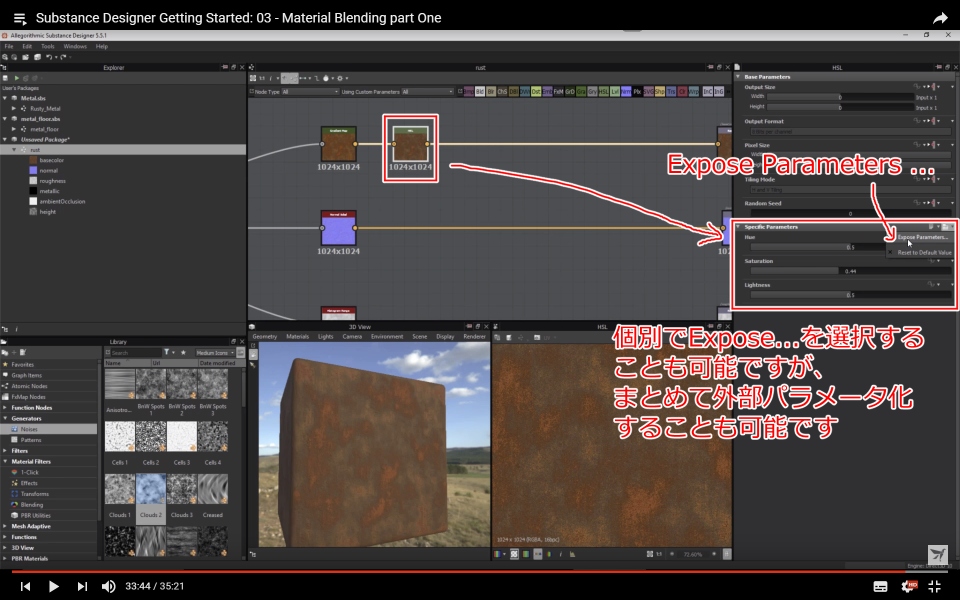Click the green play icon in Explorer
960x600 pixels.
(16, 78)
